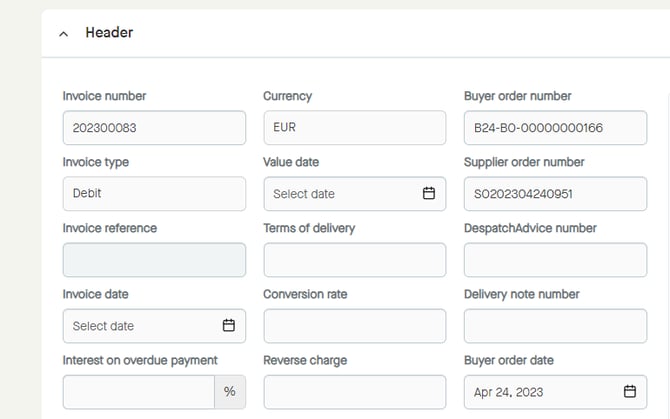
Task: Click the Invoice type field showing Debit
Action: coord(154,193)
